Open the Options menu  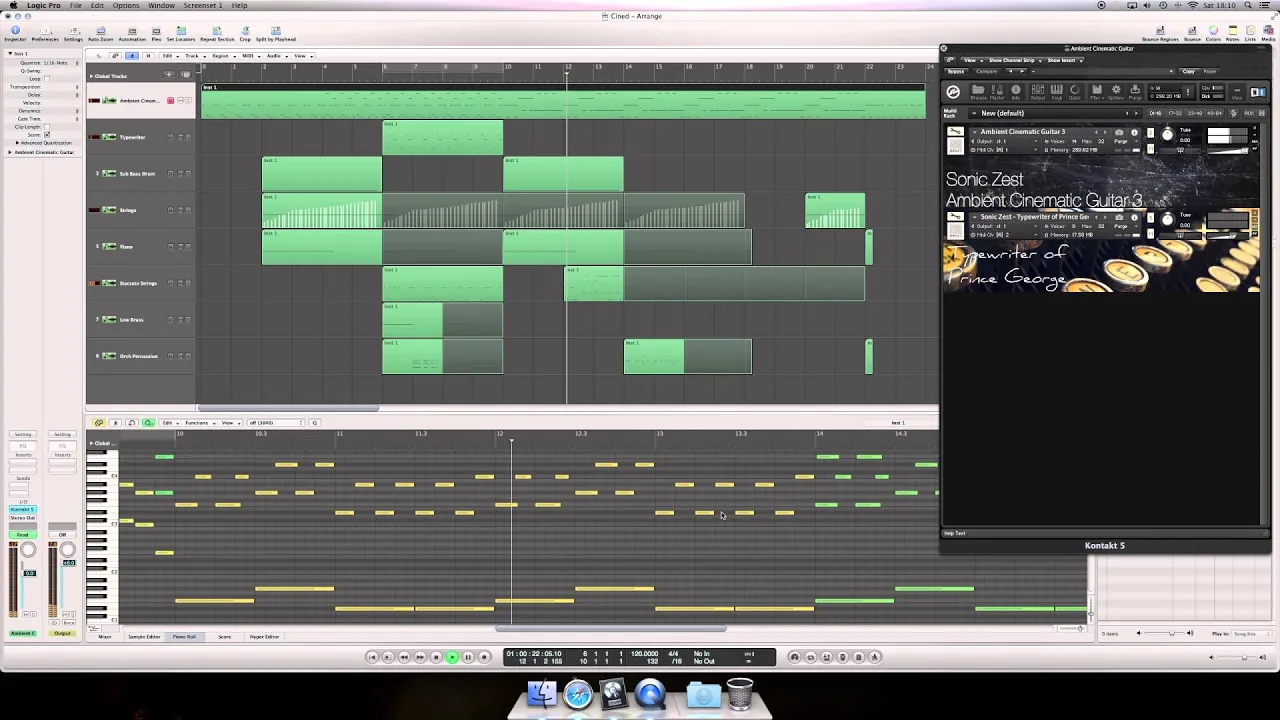pos(126,5)
